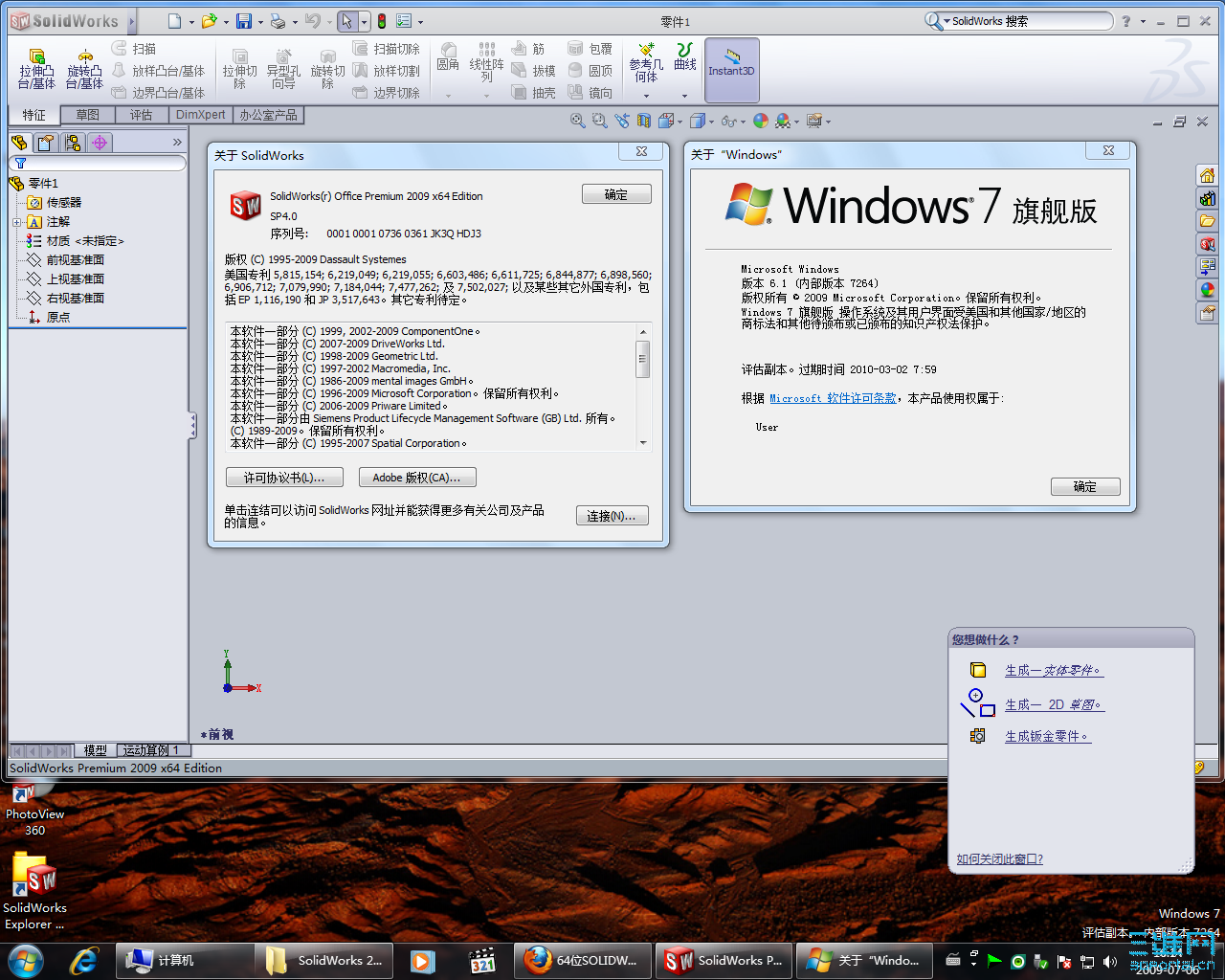Image resolution: width=1225 pixels, height=980 pixels.
Task: Click the Zoom to Fit magnifier icon
Action: [577, 121]
